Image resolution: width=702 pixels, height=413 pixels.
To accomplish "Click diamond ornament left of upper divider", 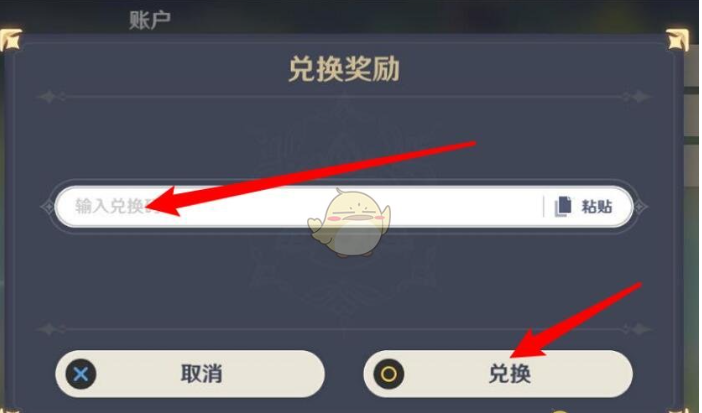I will 49,96.
